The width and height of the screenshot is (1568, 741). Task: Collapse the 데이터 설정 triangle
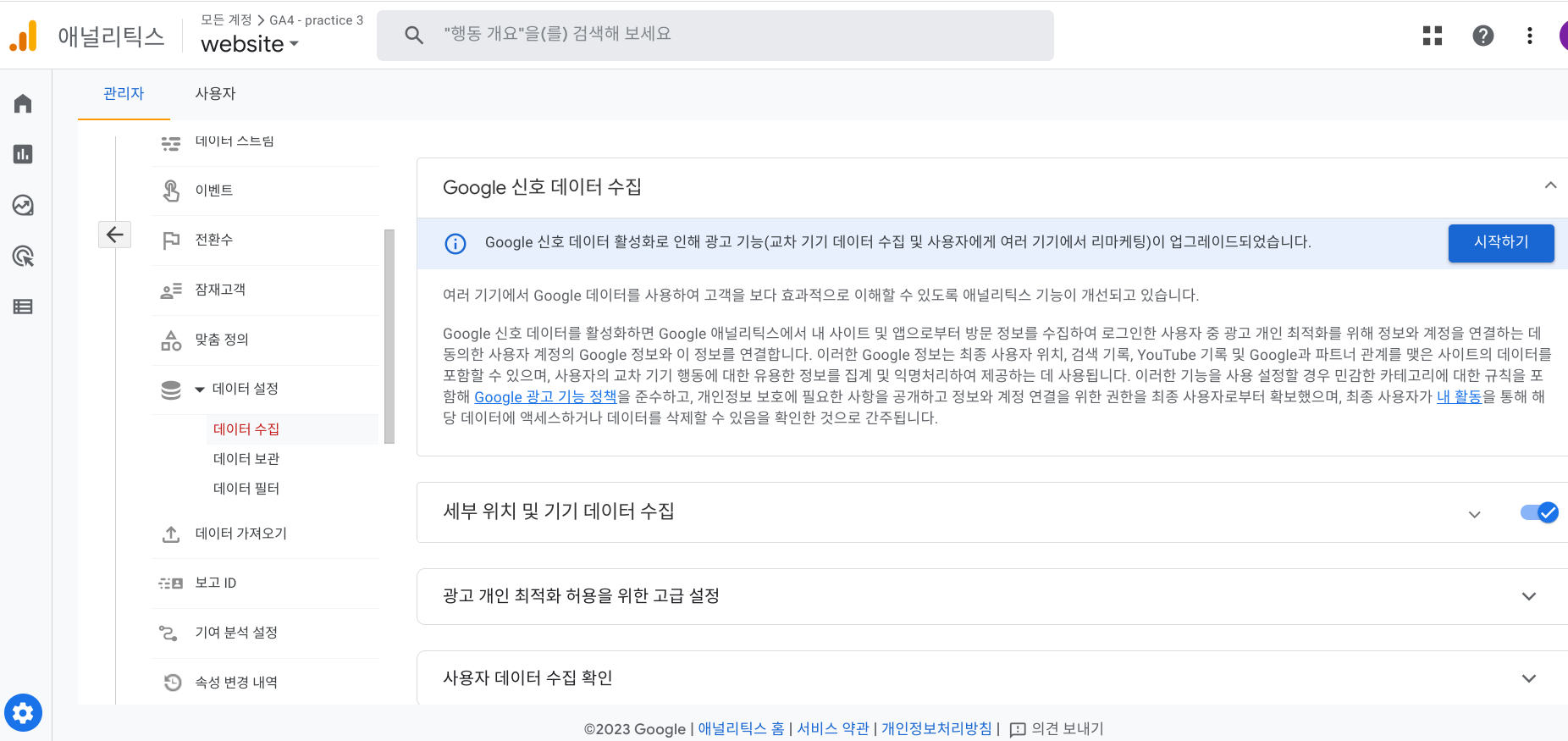[200, 390]
